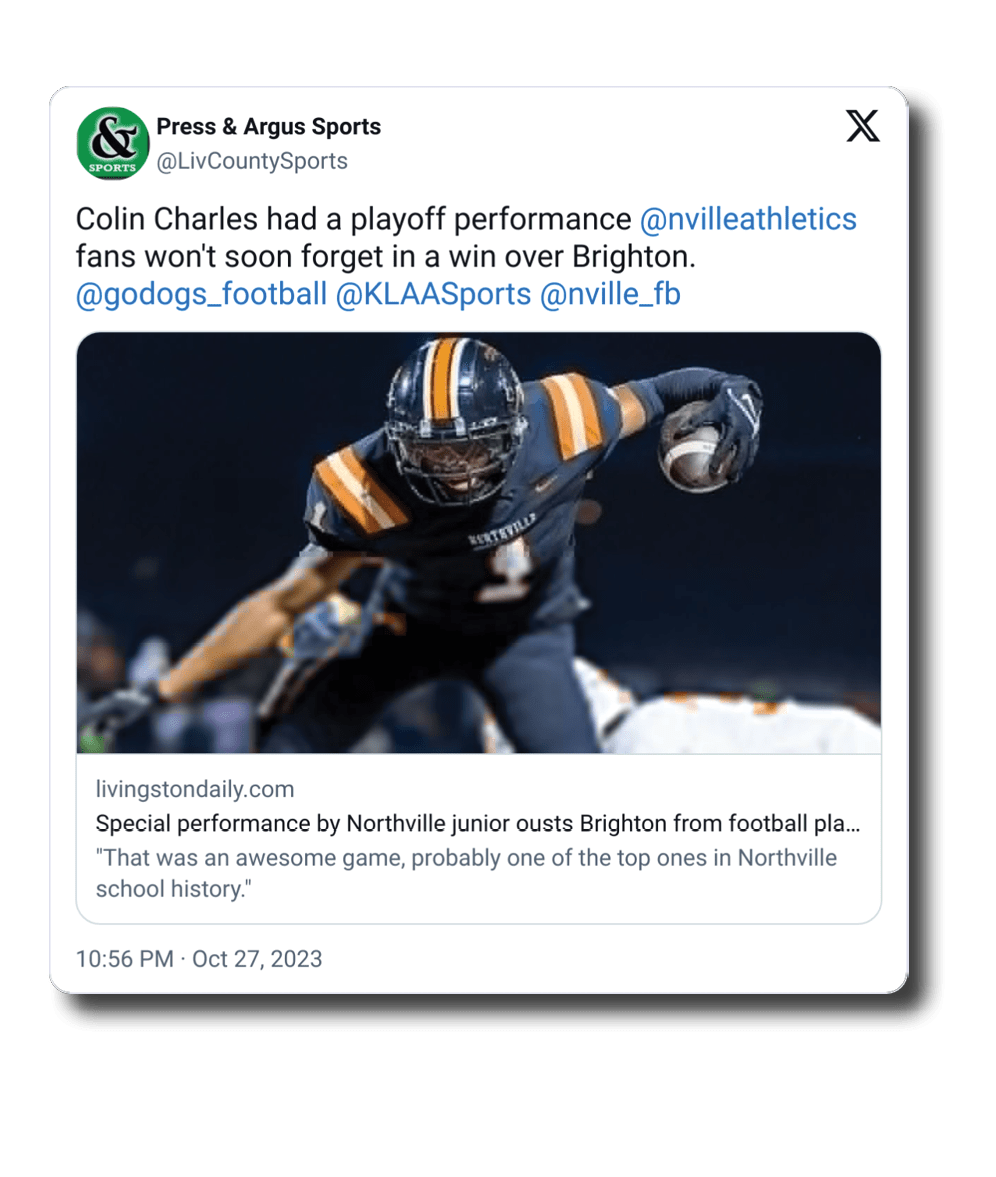Viewport: 996px width, 1177px height.
Task: Click the 'Colin Charles had a playoff performance' text
Action: coord(353,219)
